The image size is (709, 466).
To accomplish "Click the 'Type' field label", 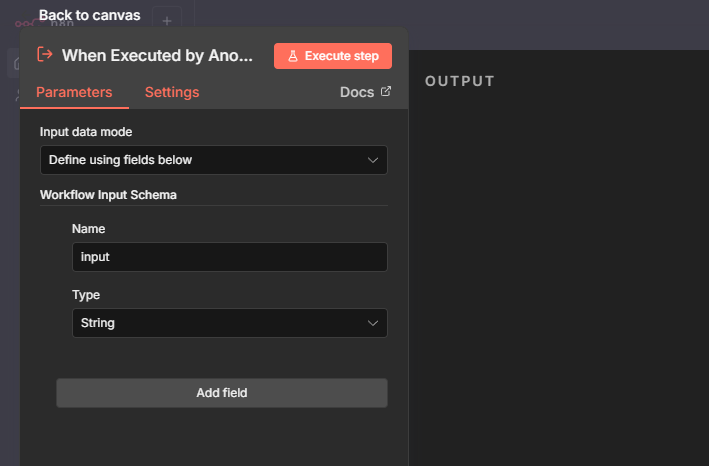I will [86, 295].
